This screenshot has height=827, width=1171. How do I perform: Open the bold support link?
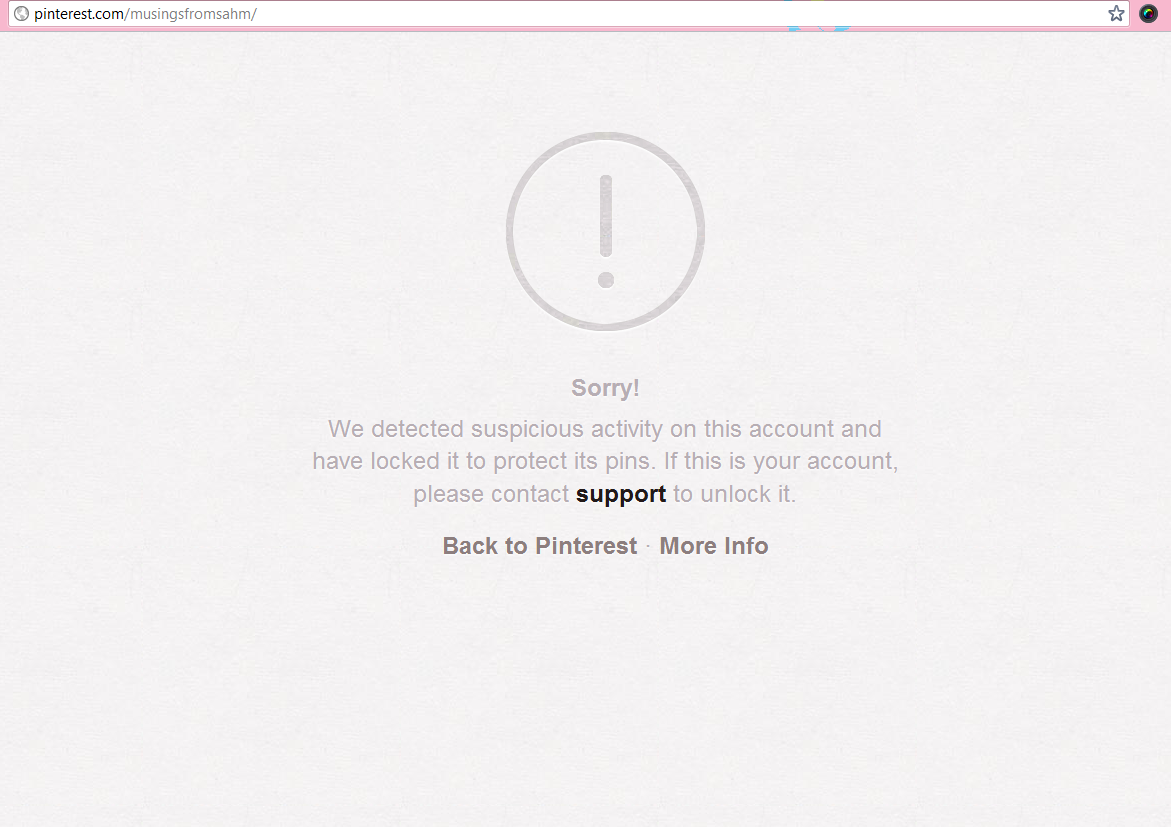621,495
